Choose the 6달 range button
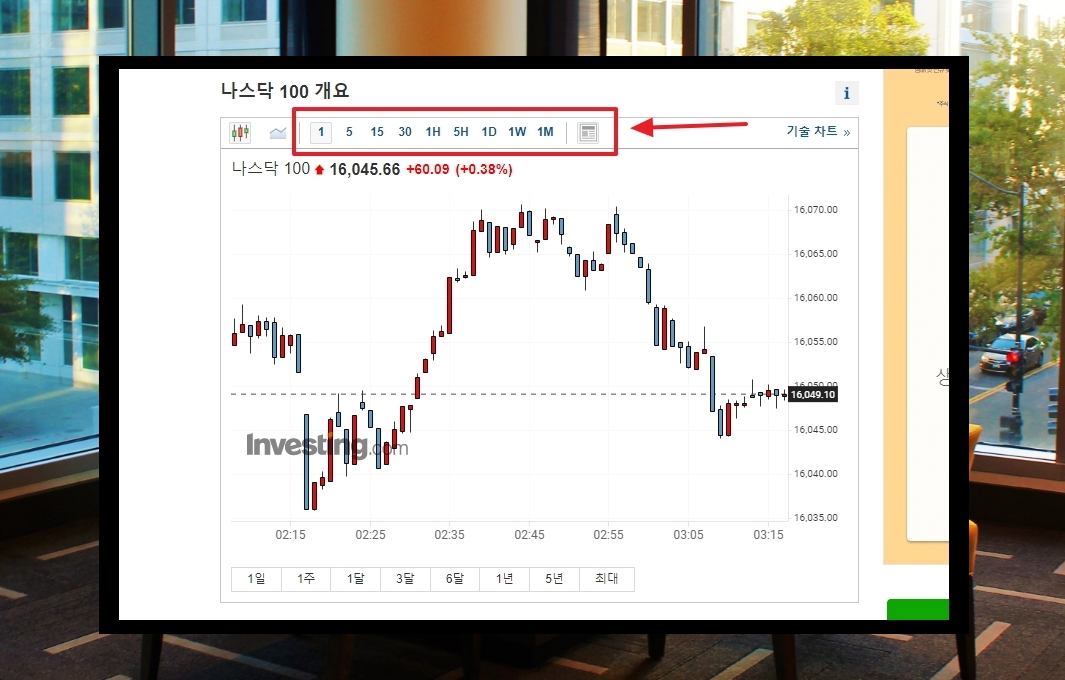 [454, 579]
